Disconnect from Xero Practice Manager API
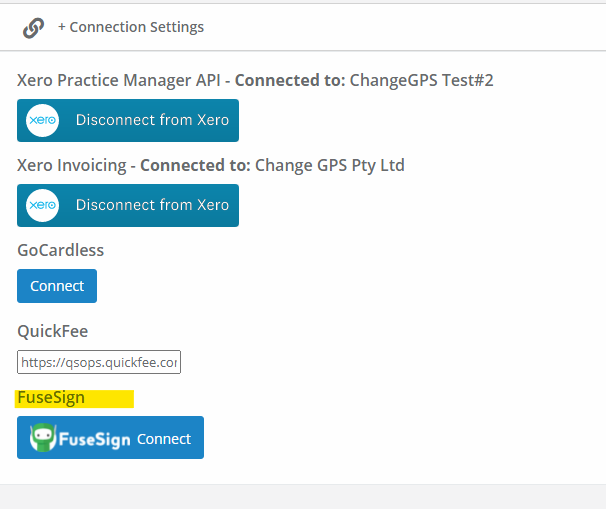The width and height of the screenshot is (606, 509). pyautogui.click(x=128, y=120)
